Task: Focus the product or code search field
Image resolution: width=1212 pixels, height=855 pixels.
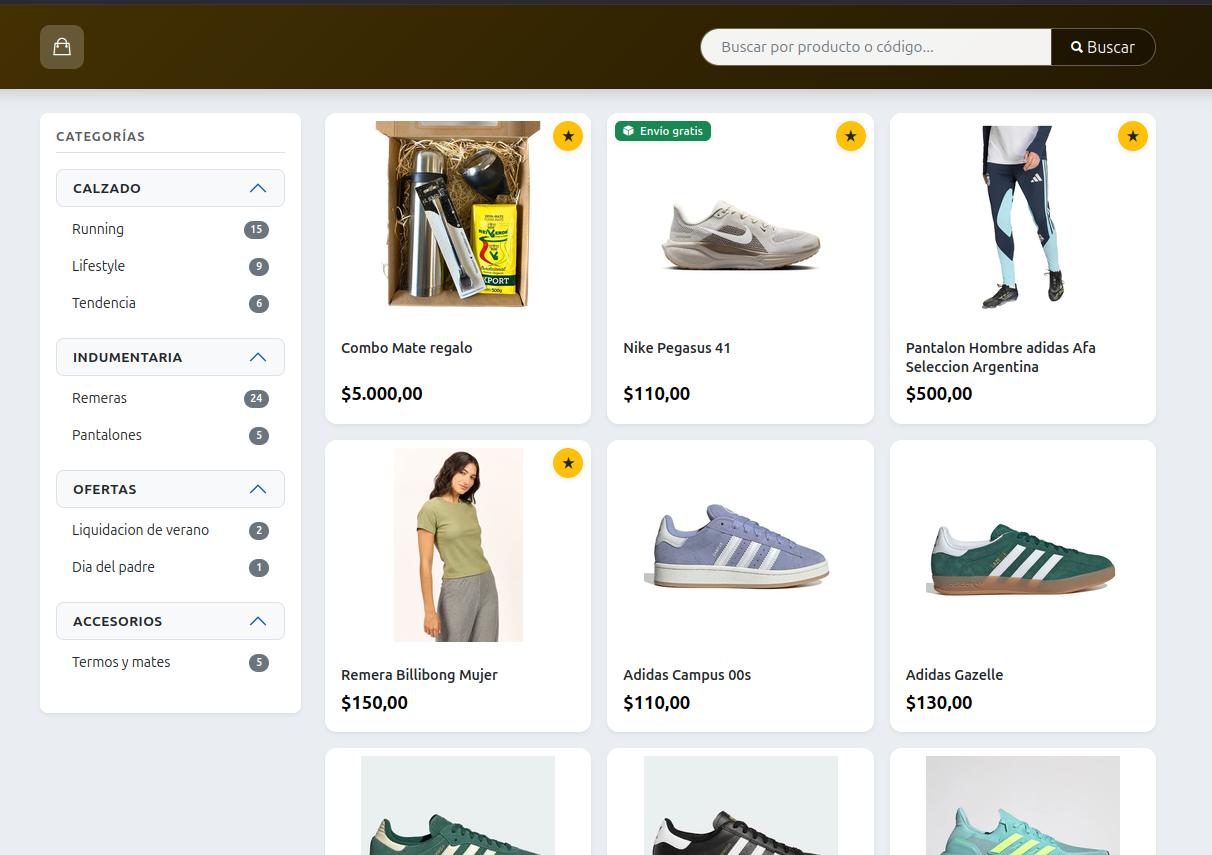Action: pos(876,47)
